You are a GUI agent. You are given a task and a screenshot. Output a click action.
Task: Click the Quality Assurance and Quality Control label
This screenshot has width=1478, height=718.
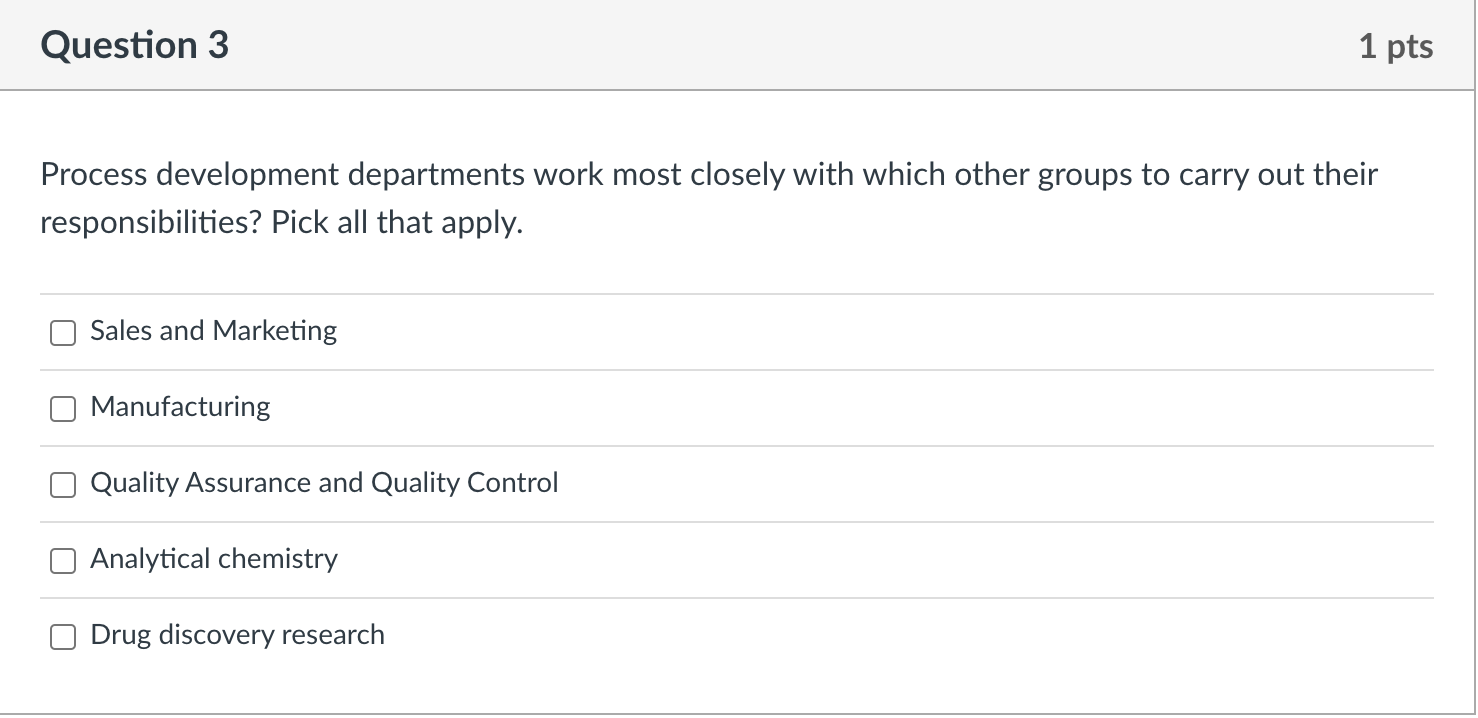(323, 483)
